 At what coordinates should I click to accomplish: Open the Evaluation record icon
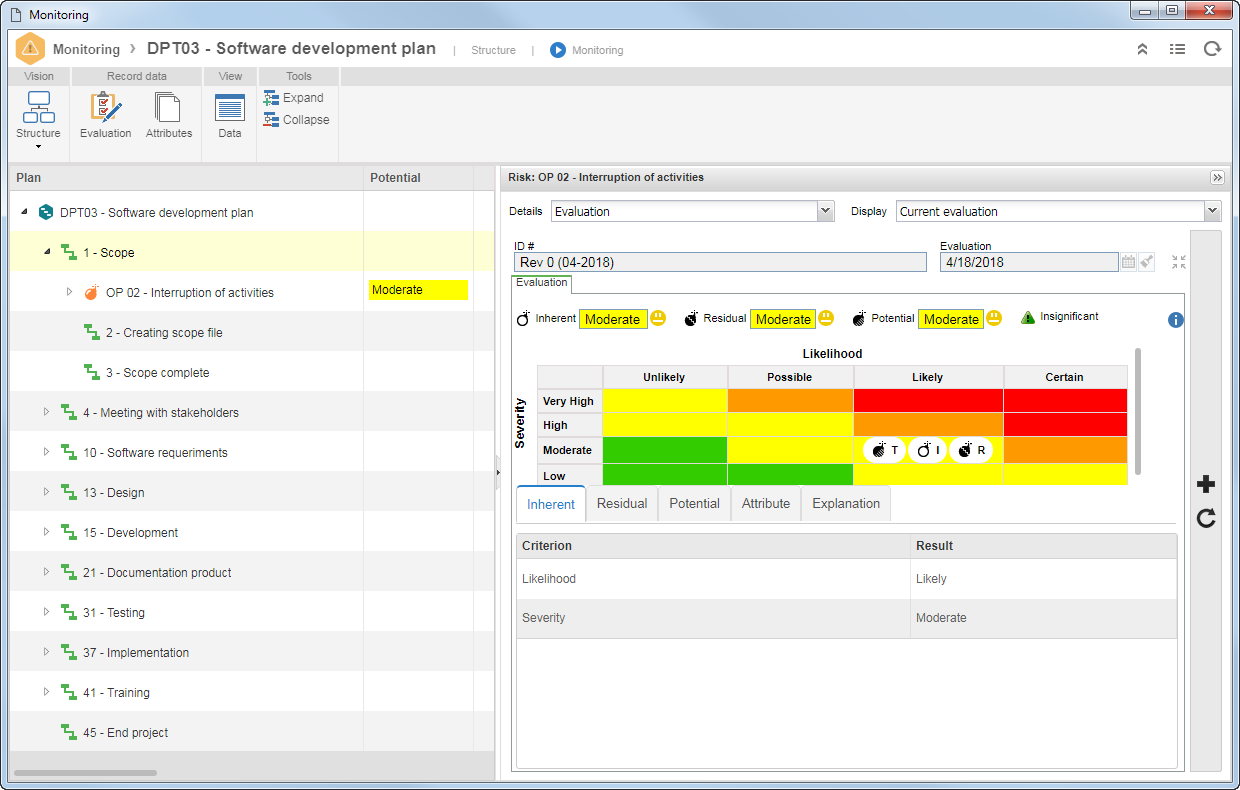[x=105, y=114]
